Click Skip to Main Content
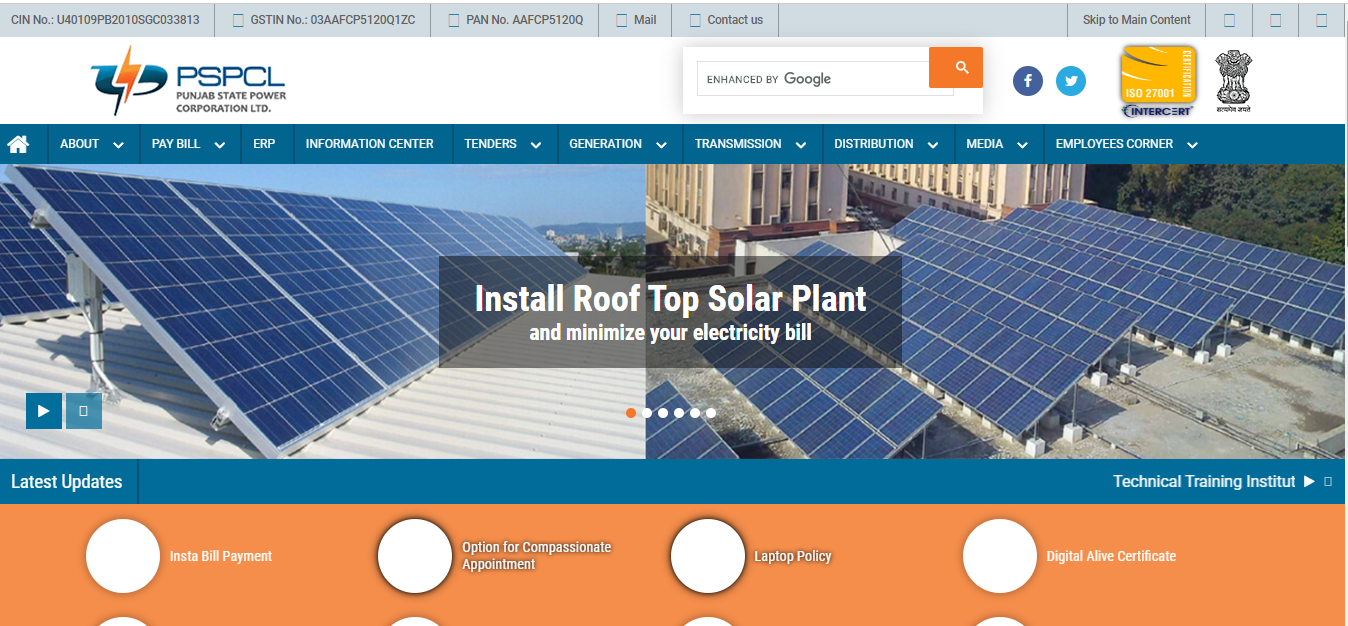 [x=1137, y=20]
